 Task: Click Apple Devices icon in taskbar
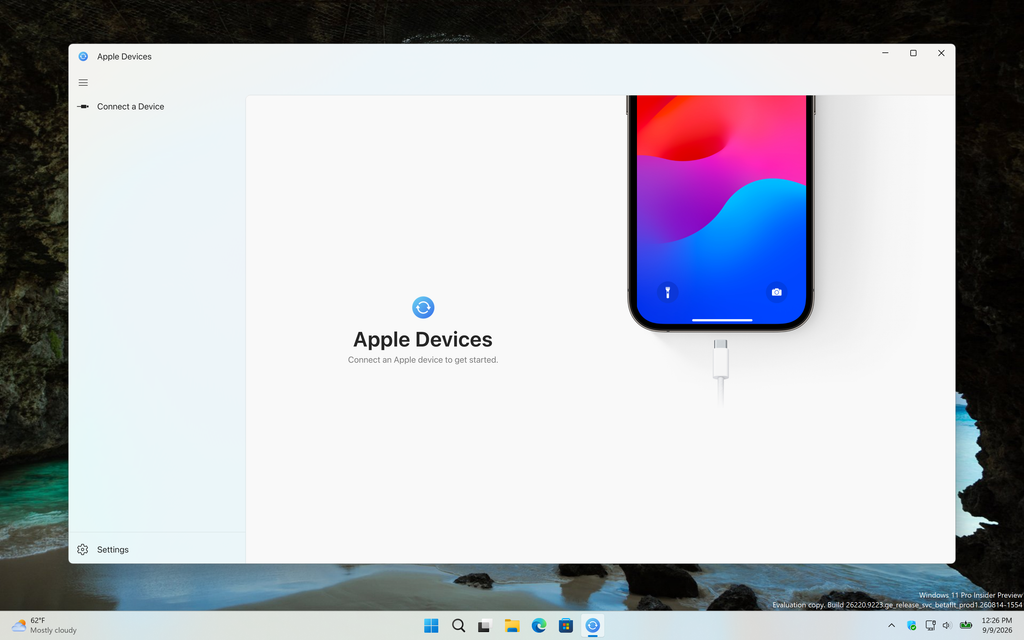tap(592, 626)
